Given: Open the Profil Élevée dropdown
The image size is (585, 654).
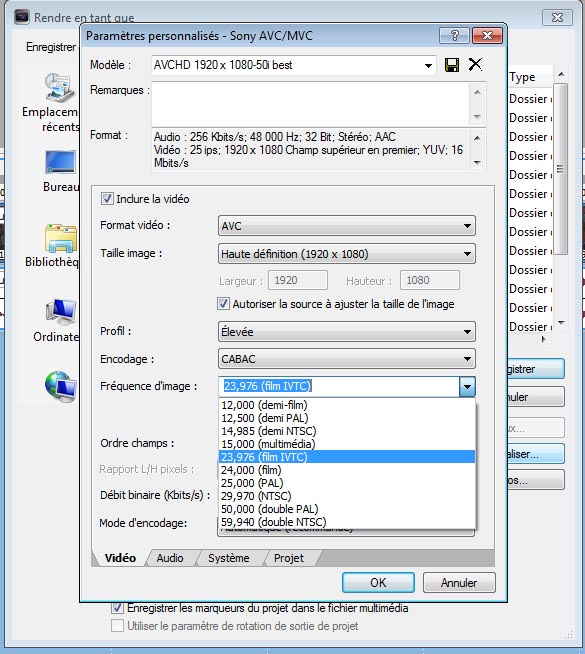Looking at the screenshot, I should [x=346, y=332].
